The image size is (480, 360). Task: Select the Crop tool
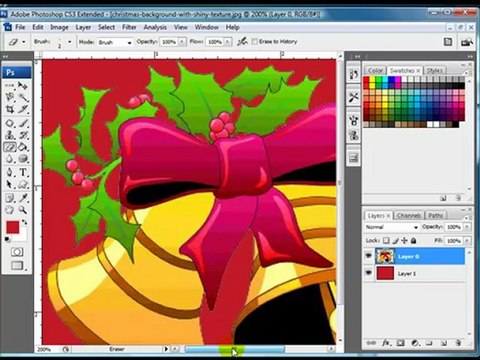click(x=10, y=109)
